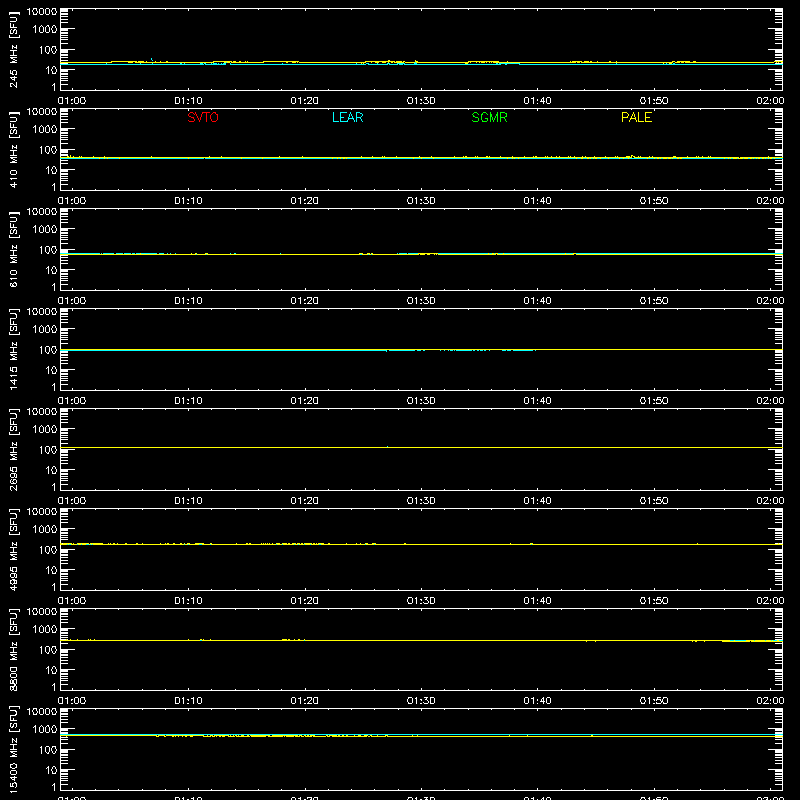Click the 610 MHz [SFU] axis title
This screenshot has width=800, height=800.
tap(14, 249)
